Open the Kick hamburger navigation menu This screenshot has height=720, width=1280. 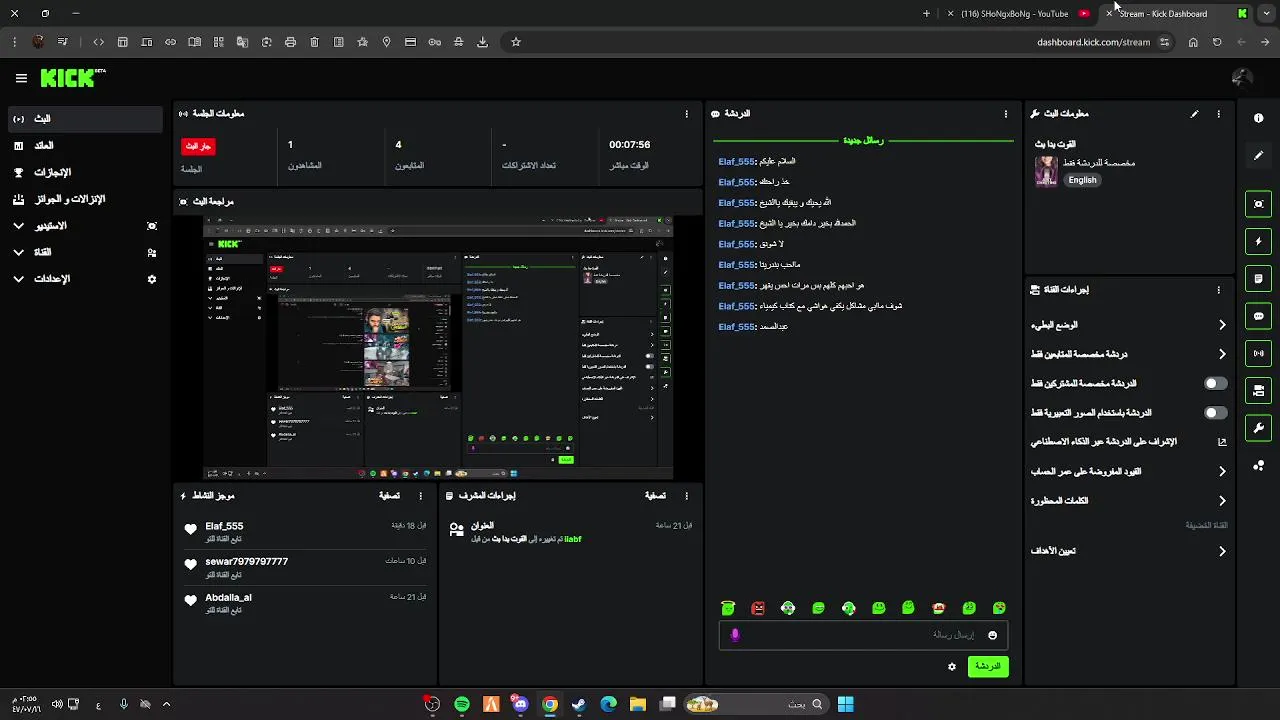21,78
